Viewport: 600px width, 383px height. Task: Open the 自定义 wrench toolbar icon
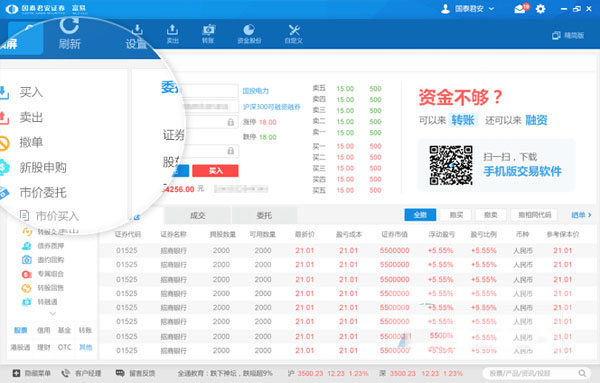[x=294, y=29]
